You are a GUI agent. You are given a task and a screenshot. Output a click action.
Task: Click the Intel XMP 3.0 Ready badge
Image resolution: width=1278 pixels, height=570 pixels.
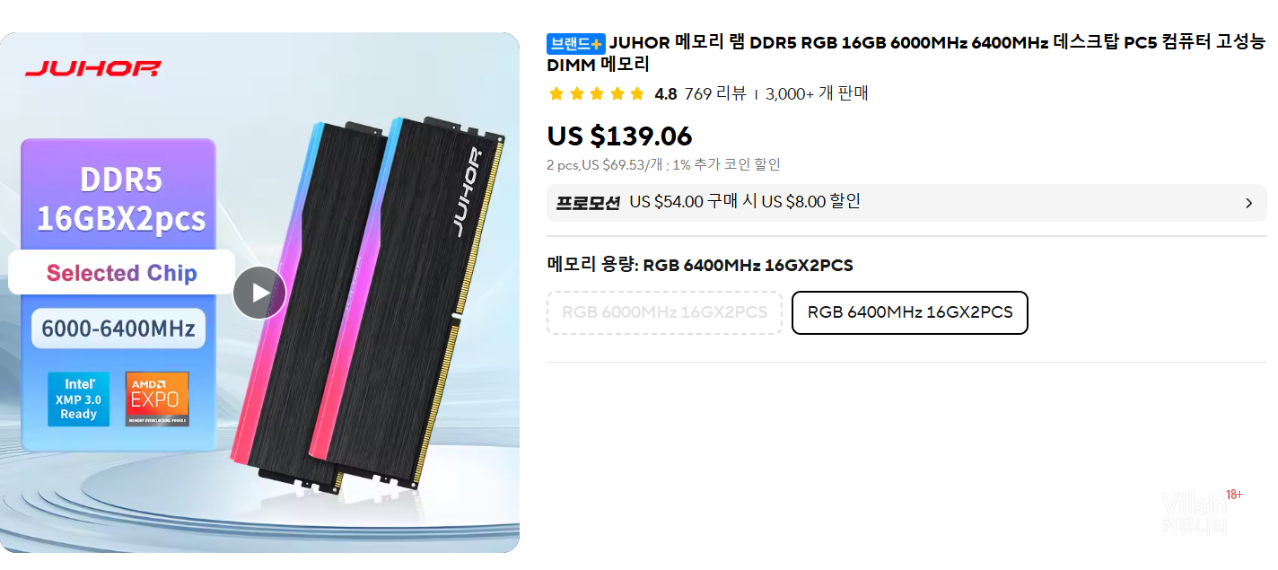click(x=79, y=399)
